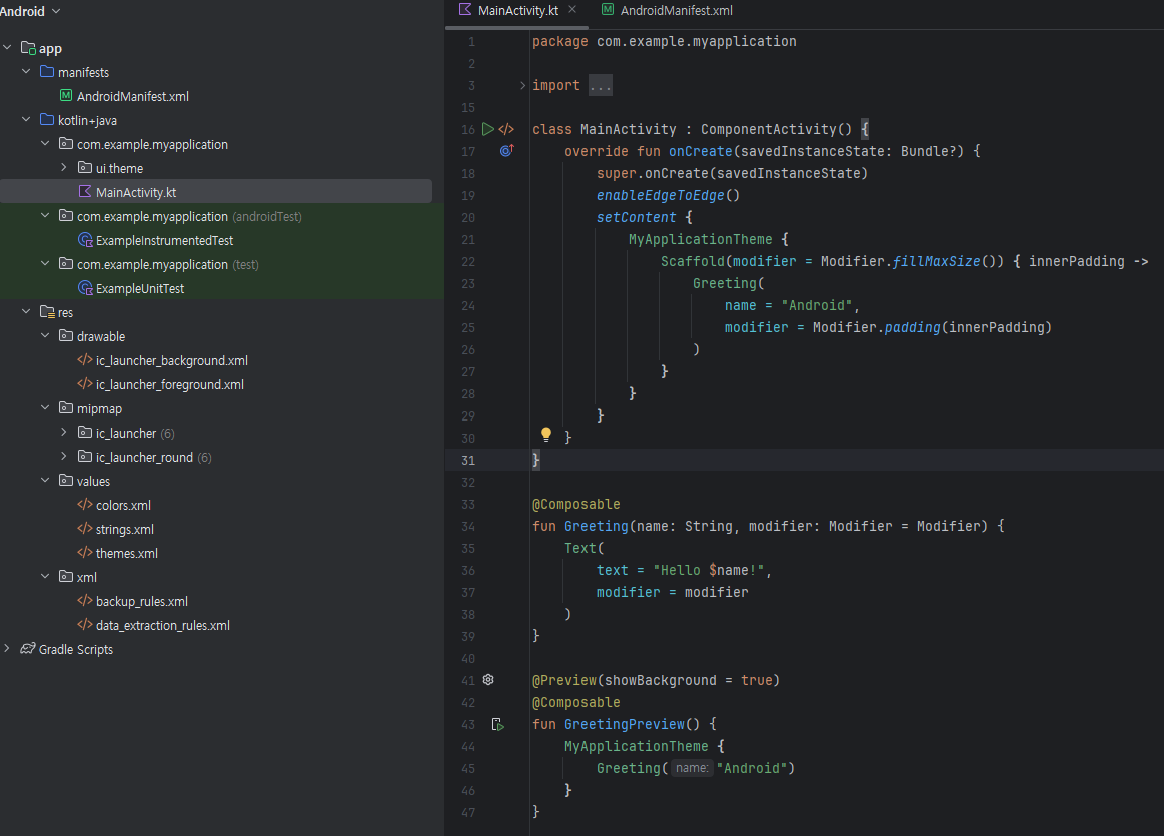The width and height of the screenshot is (1164, 836).
Task: Collapse the res folder
Action: (x=26, y=312)
